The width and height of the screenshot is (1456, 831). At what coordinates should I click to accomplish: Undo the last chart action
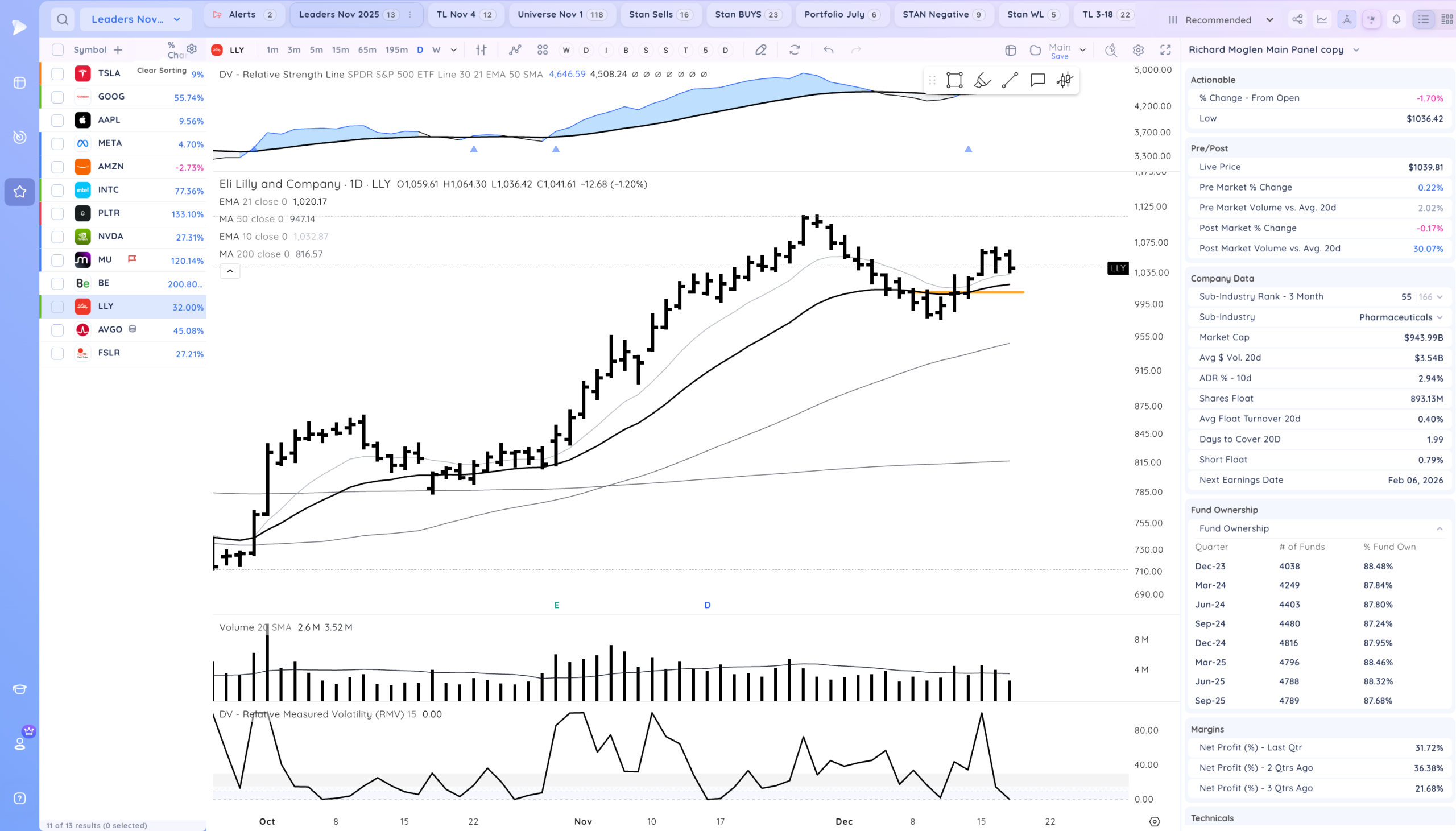point(829,50)
